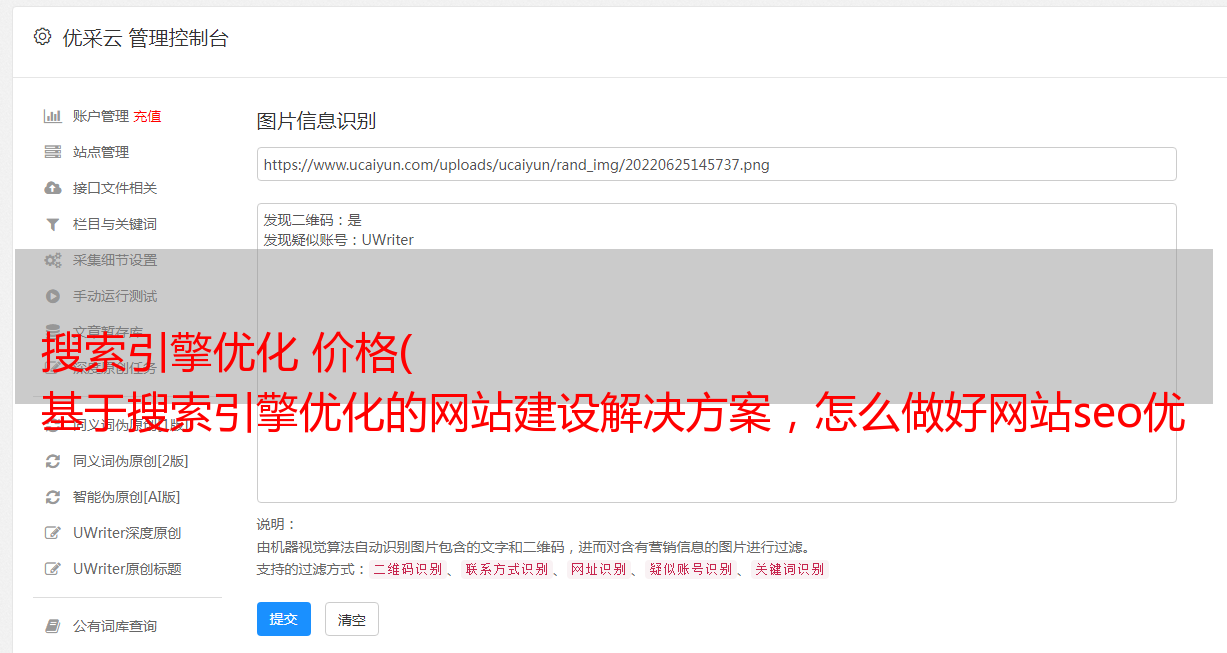
Task: Click the server icon for 站点管理
Action: point(53,152)
